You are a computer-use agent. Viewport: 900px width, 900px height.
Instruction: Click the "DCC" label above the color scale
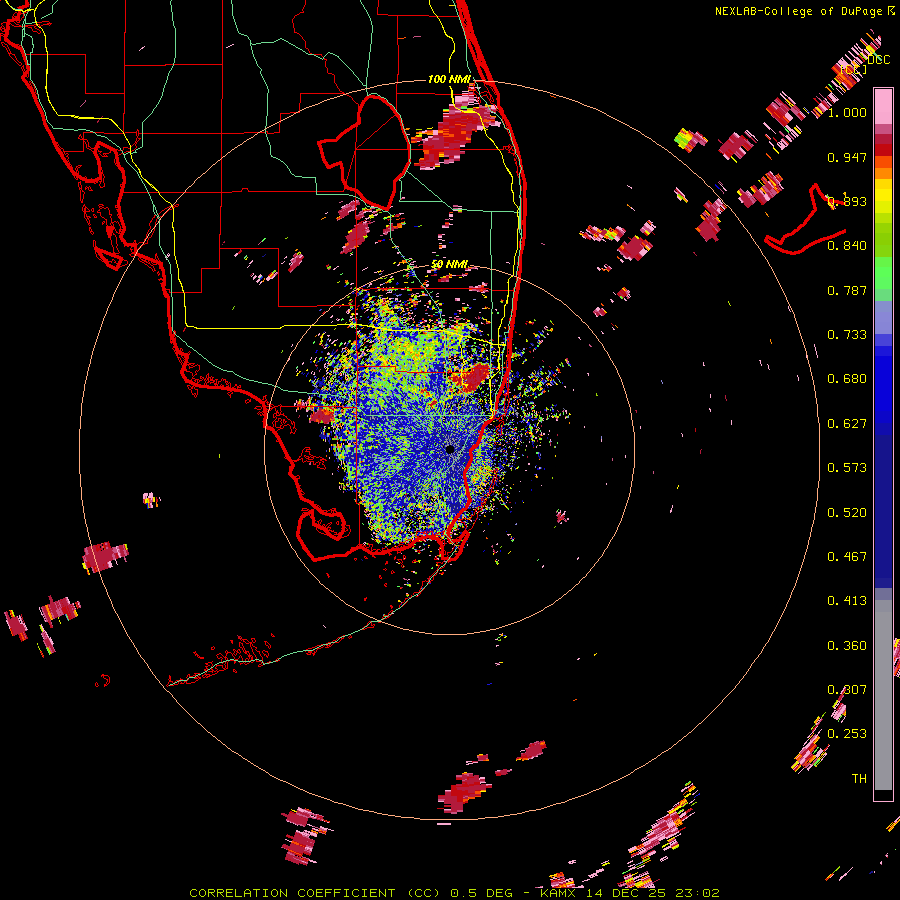[879, 59]
